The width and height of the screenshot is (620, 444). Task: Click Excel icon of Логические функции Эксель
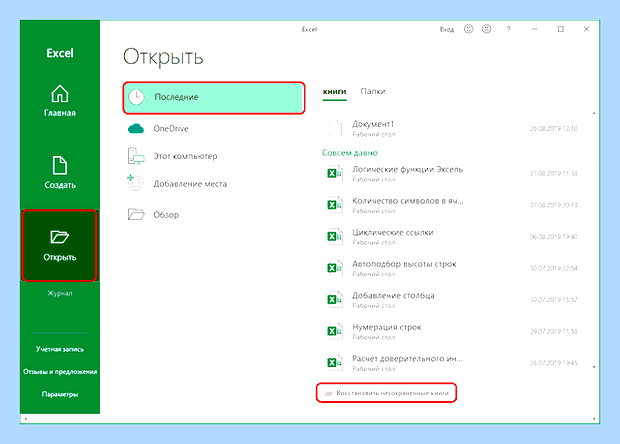tap(335, 173)
